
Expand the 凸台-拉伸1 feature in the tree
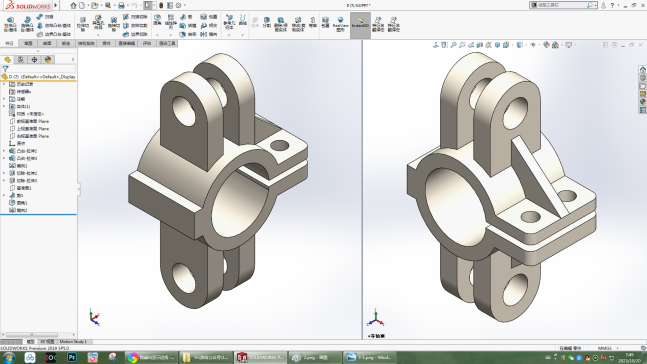tap(4, 151)
